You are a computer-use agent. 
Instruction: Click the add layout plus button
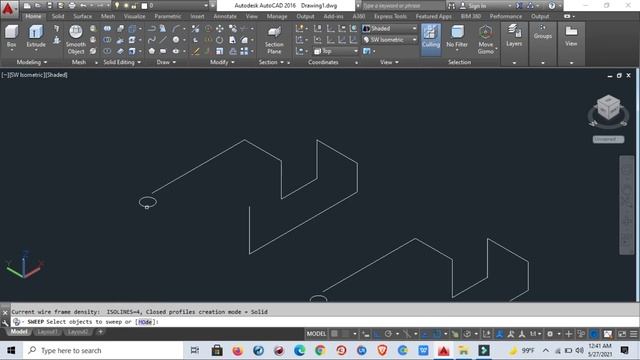pos(100,332)
